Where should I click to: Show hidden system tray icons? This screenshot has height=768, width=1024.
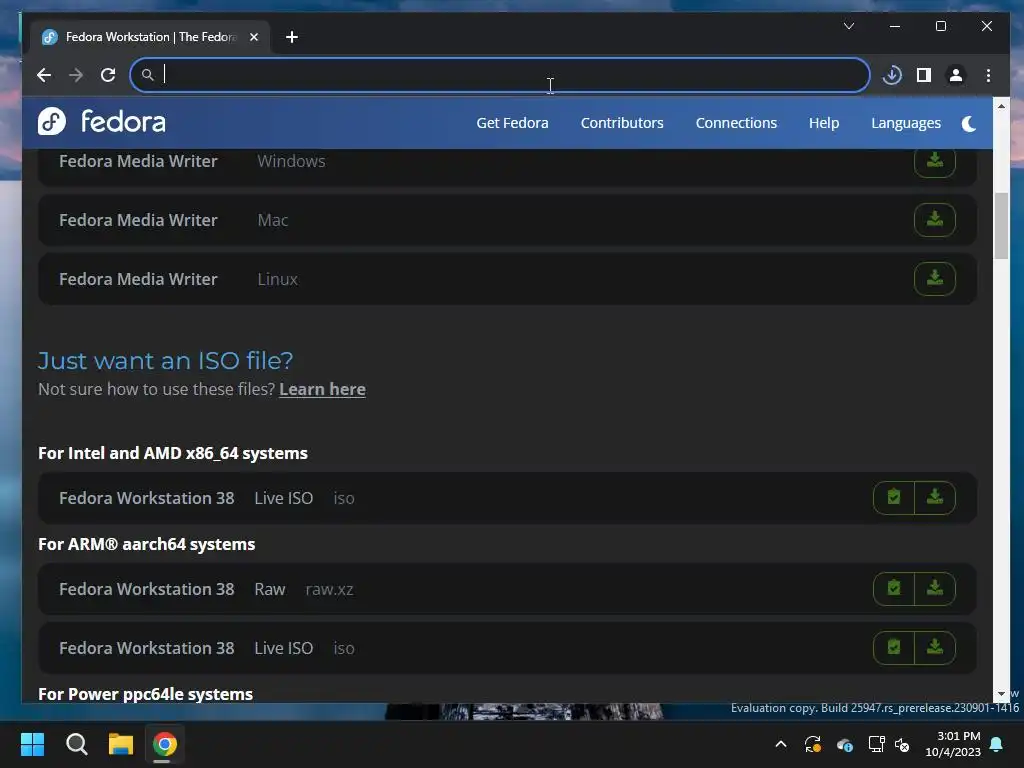780,744
